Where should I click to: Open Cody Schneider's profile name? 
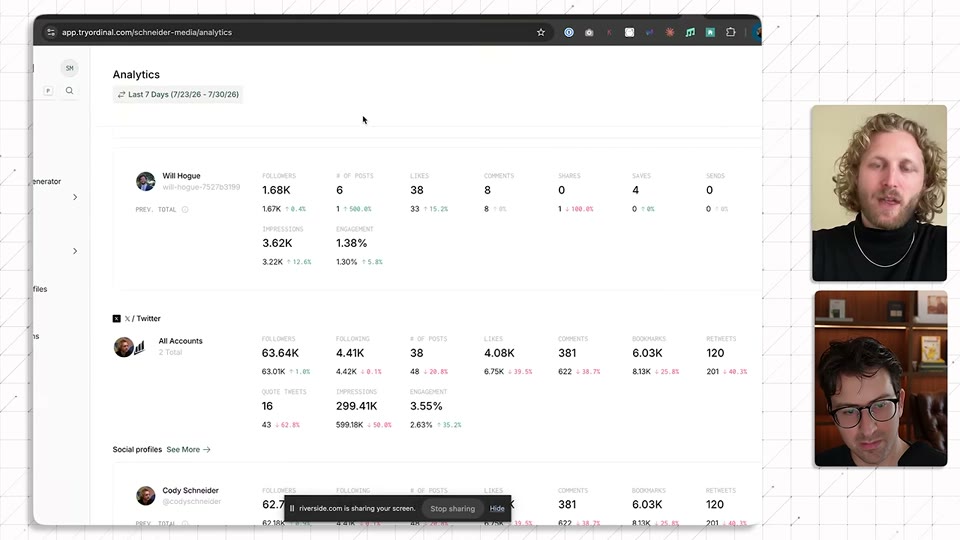tap(190, 490)
